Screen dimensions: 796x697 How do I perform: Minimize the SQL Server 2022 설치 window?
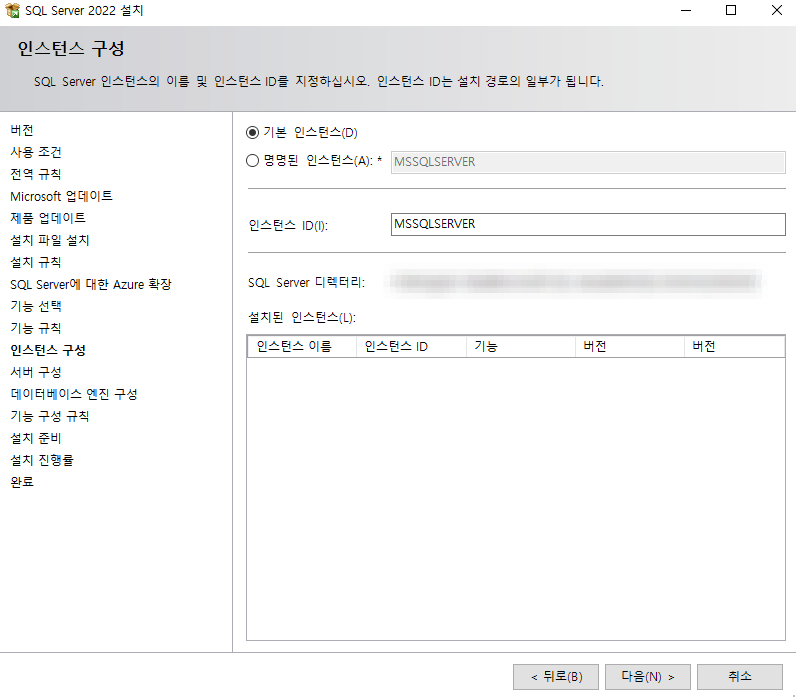[x=686, y=10]
